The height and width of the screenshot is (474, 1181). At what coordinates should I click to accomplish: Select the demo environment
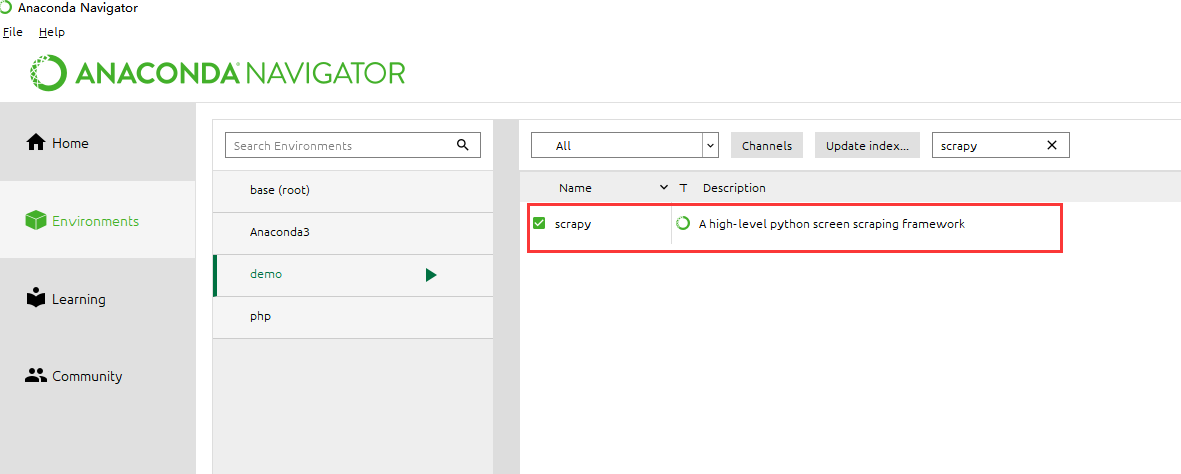pos(353,275)
